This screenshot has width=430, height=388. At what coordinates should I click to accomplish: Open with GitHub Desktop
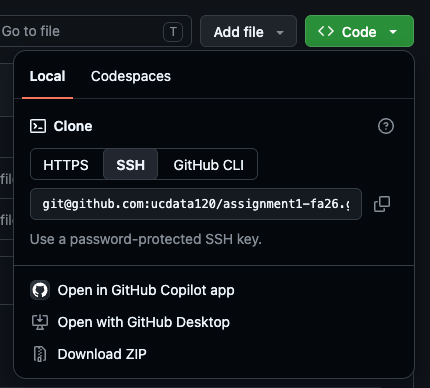point(144,322)
